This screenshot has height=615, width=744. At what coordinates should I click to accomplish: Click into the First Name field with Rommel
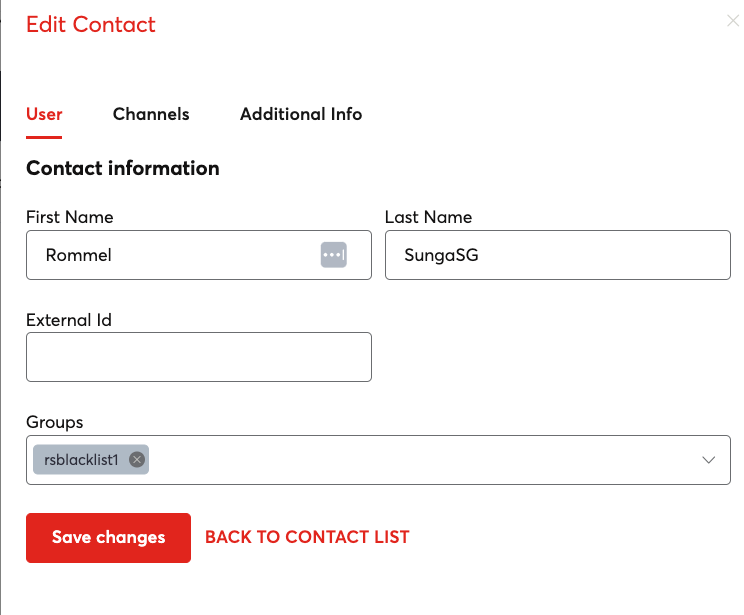[x=170, y=255]
